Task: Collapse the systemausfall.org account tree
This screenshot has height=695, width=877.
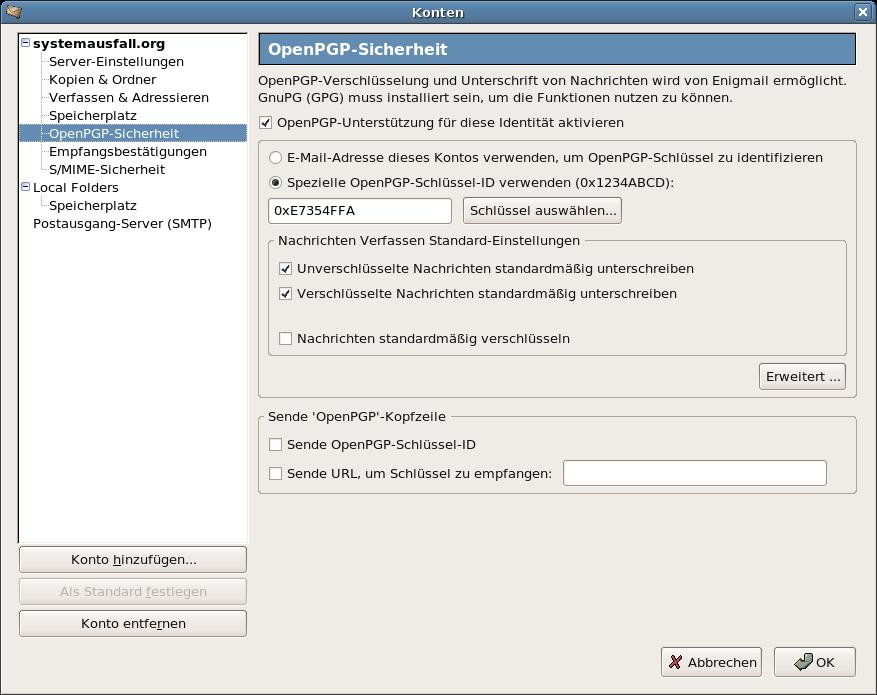Action: pyautogui.click(x=25, y=42)
